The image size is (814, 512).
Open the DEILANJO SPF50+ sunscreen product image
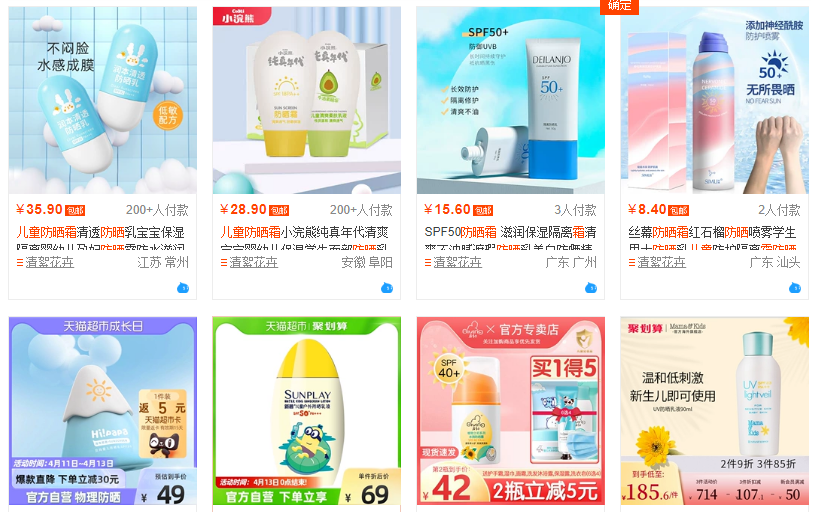(510, 100)
